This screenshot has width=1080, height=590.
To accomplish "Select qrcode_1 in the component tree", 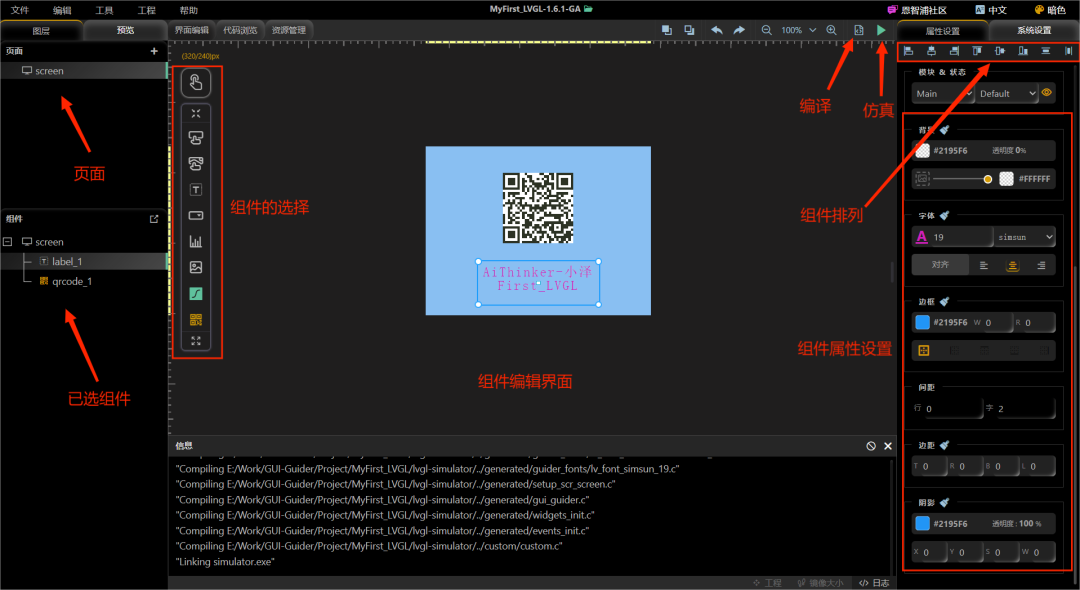I will click(x=70, y=282).
